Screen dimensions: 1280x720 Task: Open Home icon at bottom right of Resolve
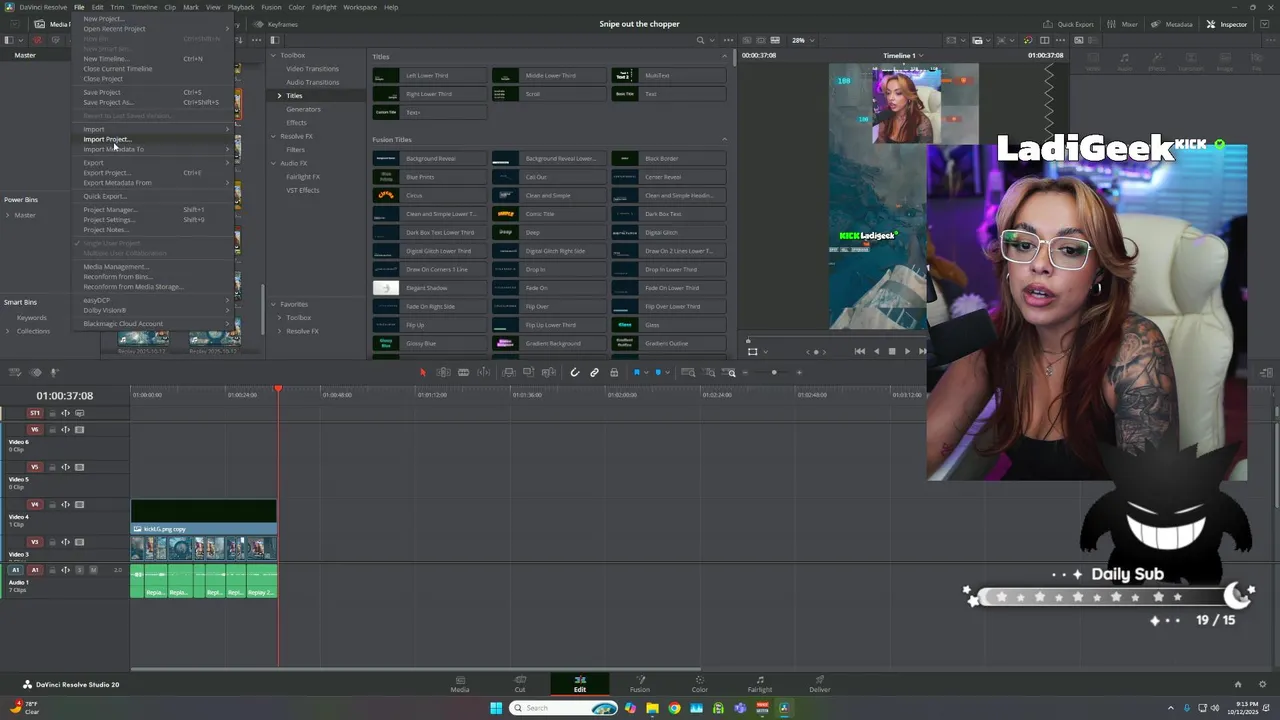coord(1237,684)
